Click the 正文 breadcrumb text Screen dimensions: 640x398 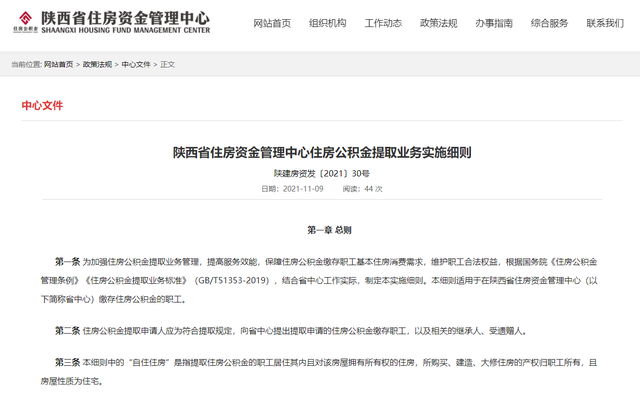coord(167,64)
